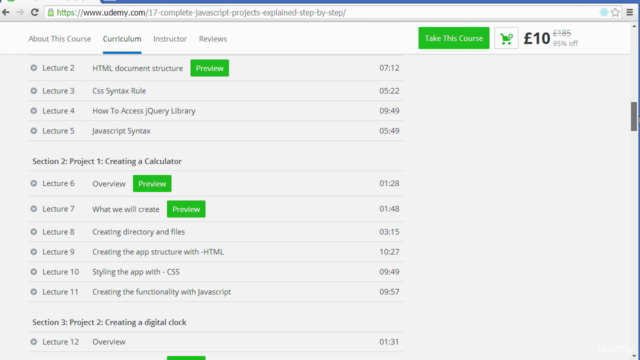
Task: Bookmark the page using the star icon
Action: (616, 13)
